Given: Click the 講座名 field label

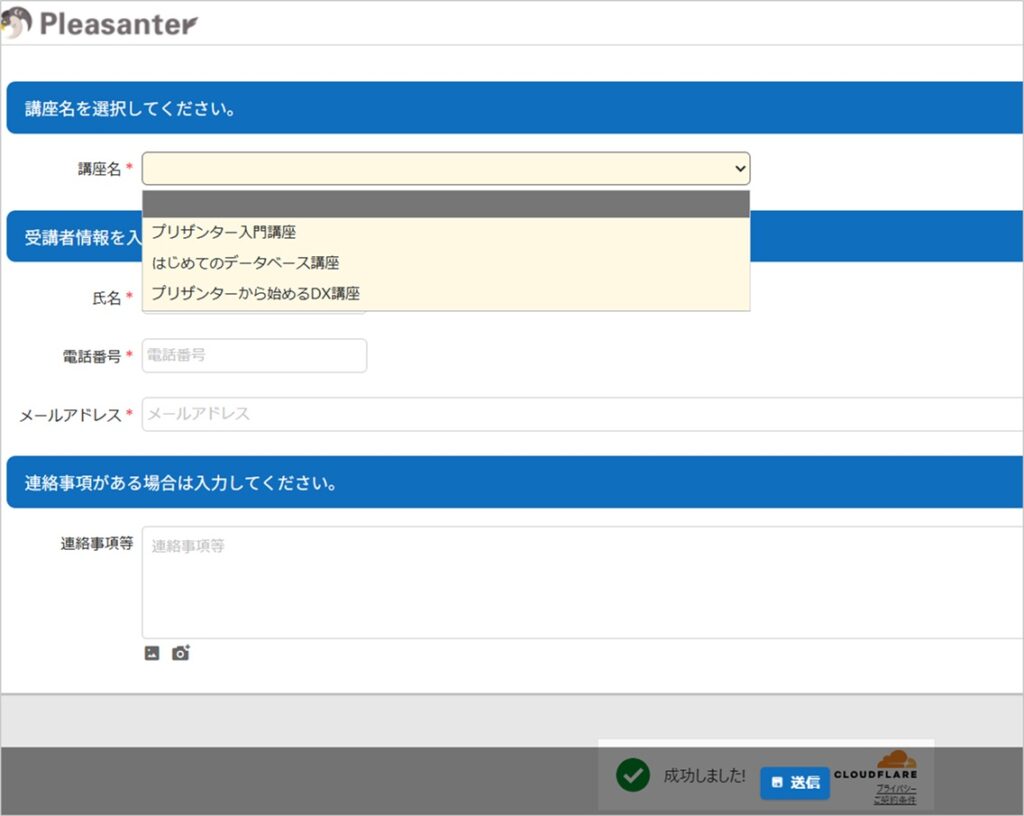Looking at the screenshot, I should coord(99,170).
